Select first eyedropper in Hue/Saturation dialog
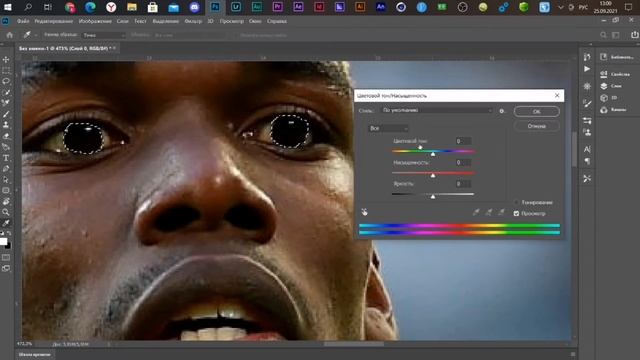Image resolution: width=640 pixels, height=360 pixels. (x=476, y=212)
